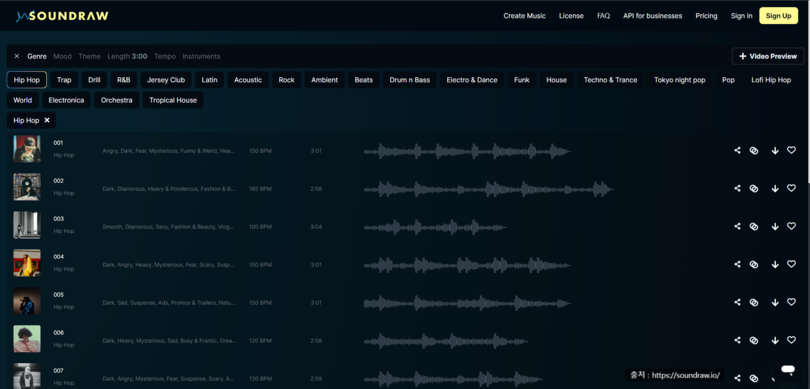Viewport: 810px width, 389px height.
Task: Download track 006
Action: [775, 340]
